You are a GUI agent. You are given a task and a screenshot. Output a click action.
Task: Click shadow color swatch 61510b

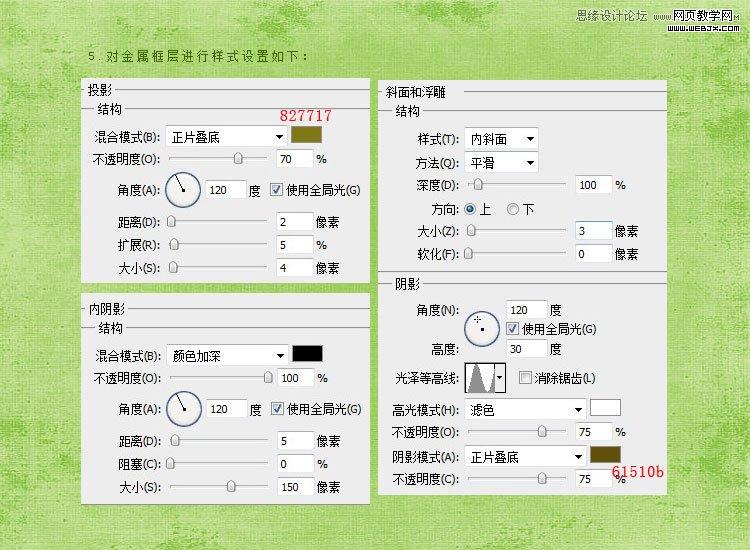[605, 454]
